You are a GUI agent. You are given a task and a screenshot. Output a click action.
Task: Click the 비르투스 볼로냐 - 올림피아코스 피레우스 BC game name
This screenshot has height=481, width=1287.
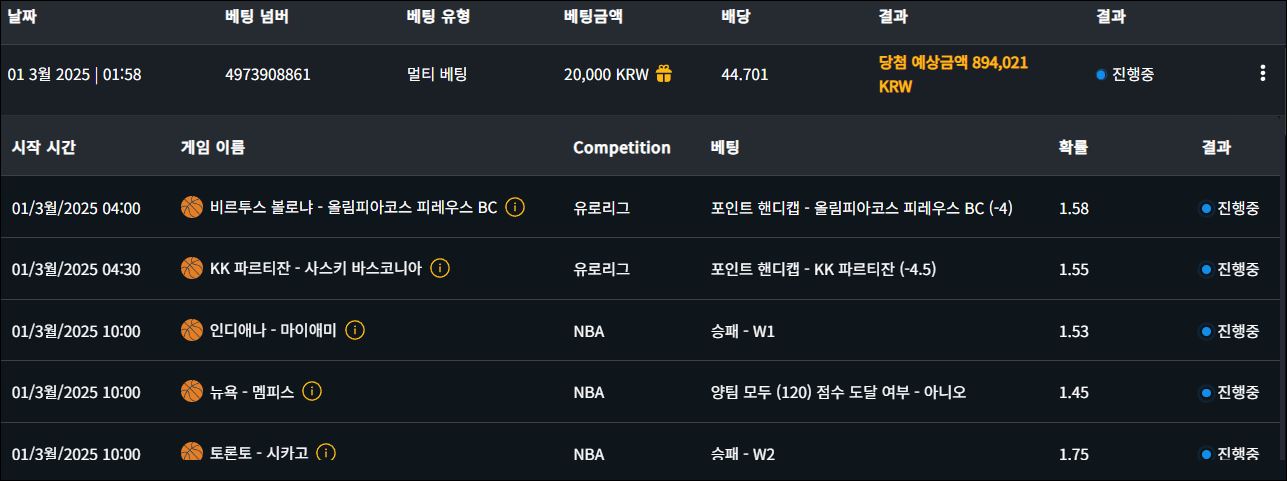point(353,208)
